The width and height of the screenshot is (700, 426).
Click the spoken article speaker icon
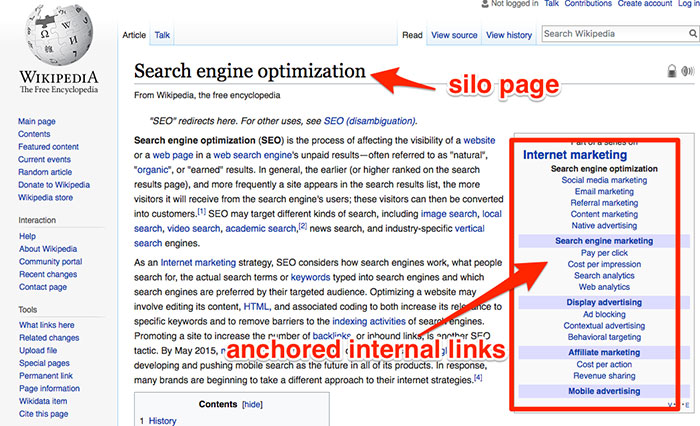pos(687,71)
